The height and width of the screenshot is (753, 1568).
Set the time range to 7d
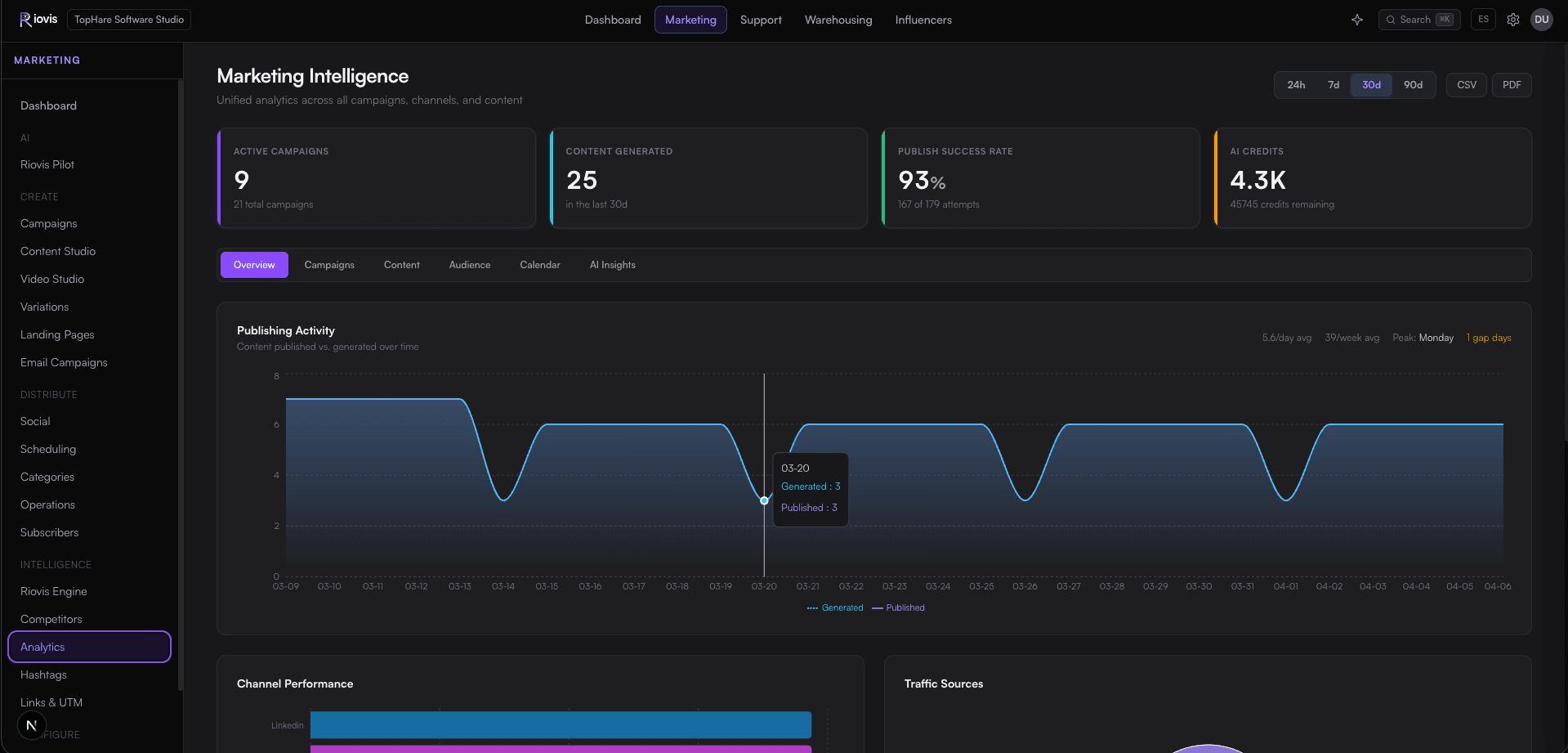coord(1333,85)
